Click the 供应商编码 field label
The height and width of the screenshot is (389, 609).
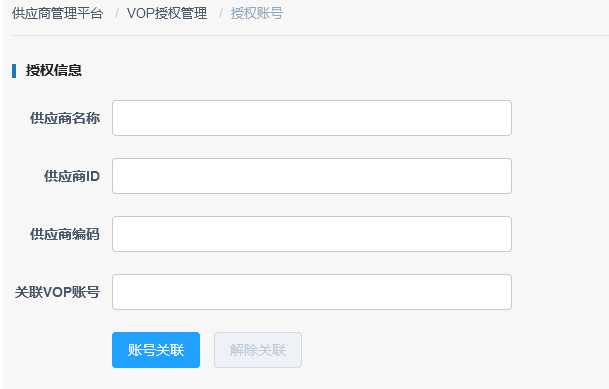point(65,234)
